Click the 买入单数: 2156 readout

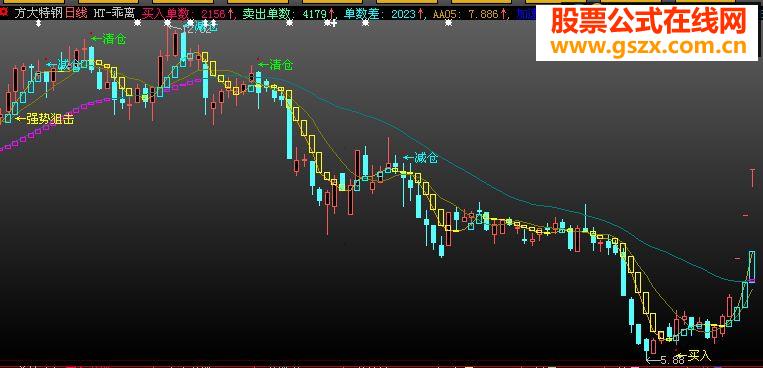(188, 14)
